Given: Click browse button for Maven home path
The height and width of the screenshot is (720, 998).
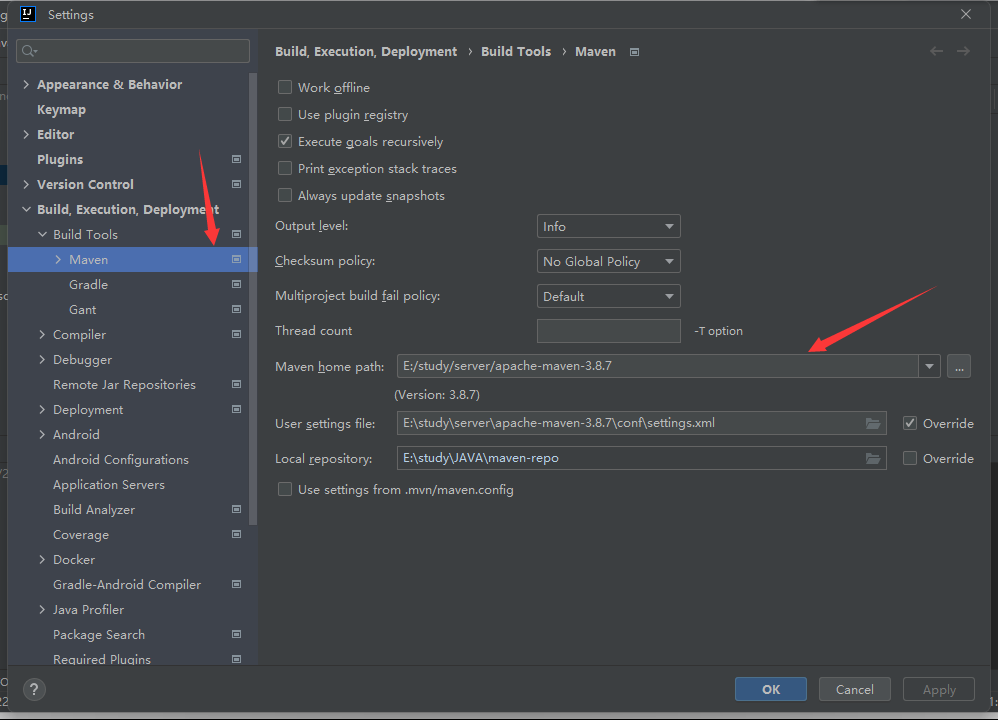Looking at the screenshot, I should pyautogui.click(x=959, y=366).
